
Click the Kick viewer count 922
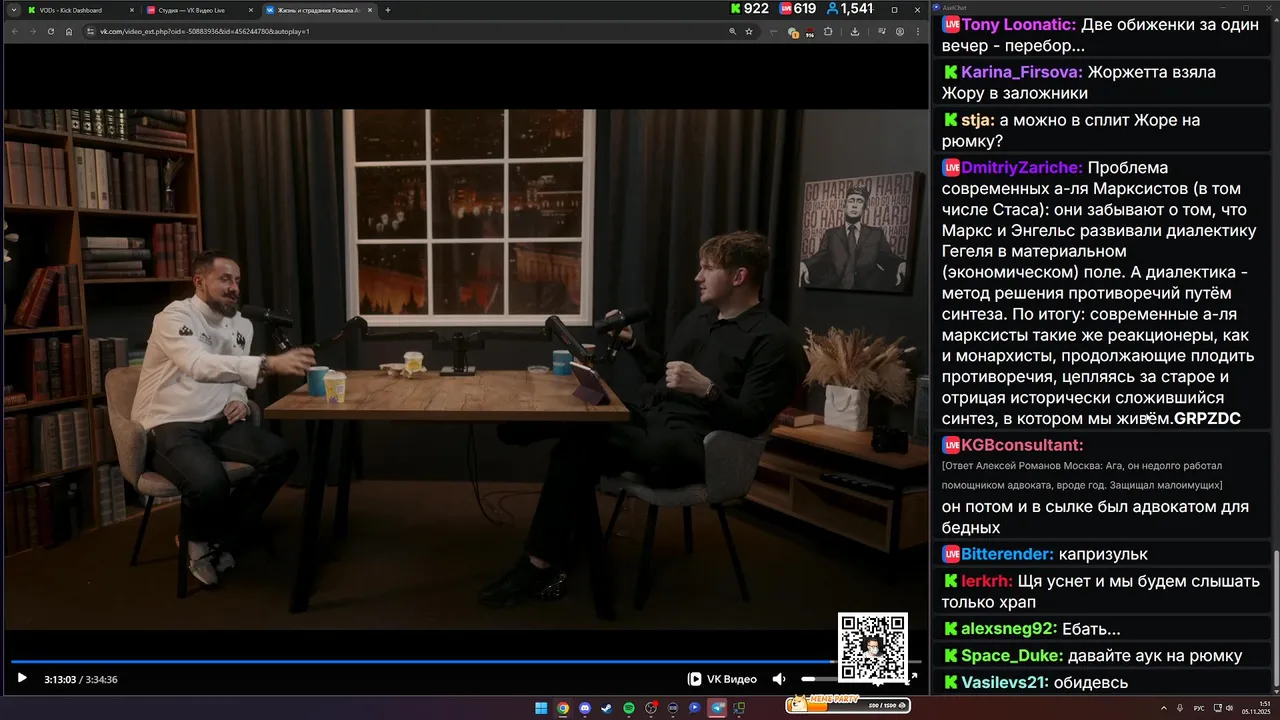pyautogui.click(x=750, y=9)
